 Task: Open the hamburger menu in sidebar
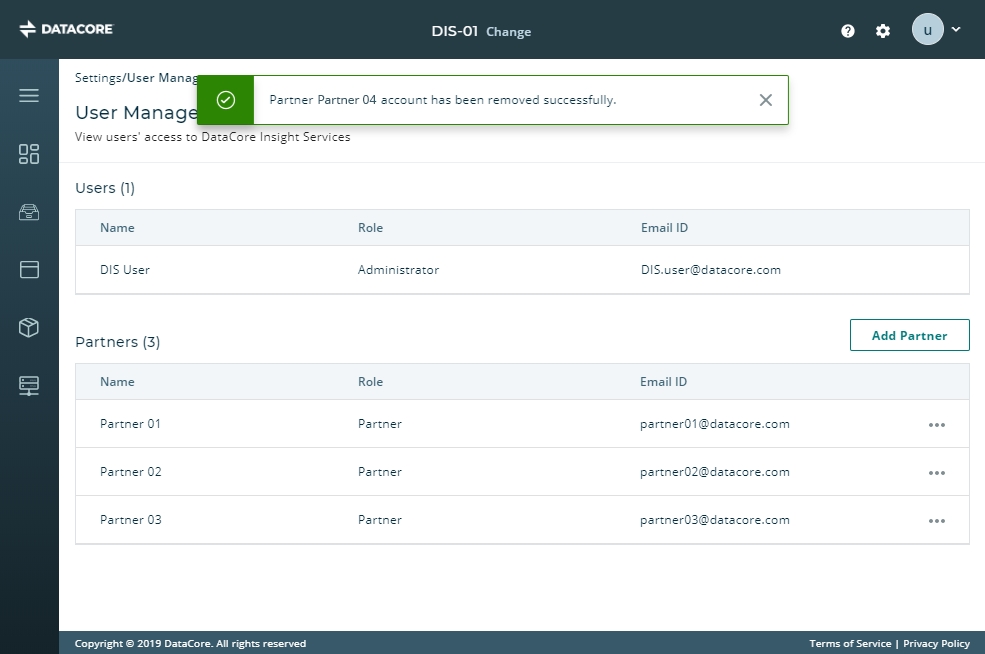pyautogui.click(x=29, y=95)
